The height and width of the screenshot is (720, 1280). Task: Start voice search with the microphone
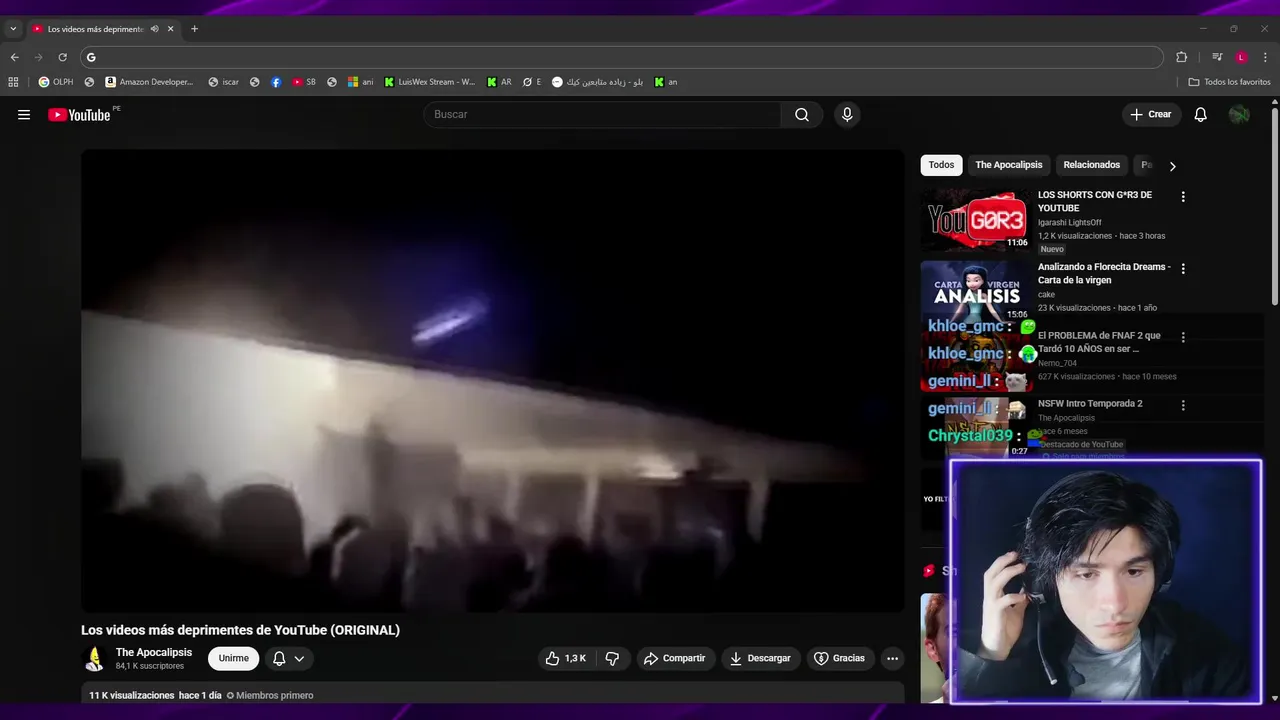tap(847, 115)
